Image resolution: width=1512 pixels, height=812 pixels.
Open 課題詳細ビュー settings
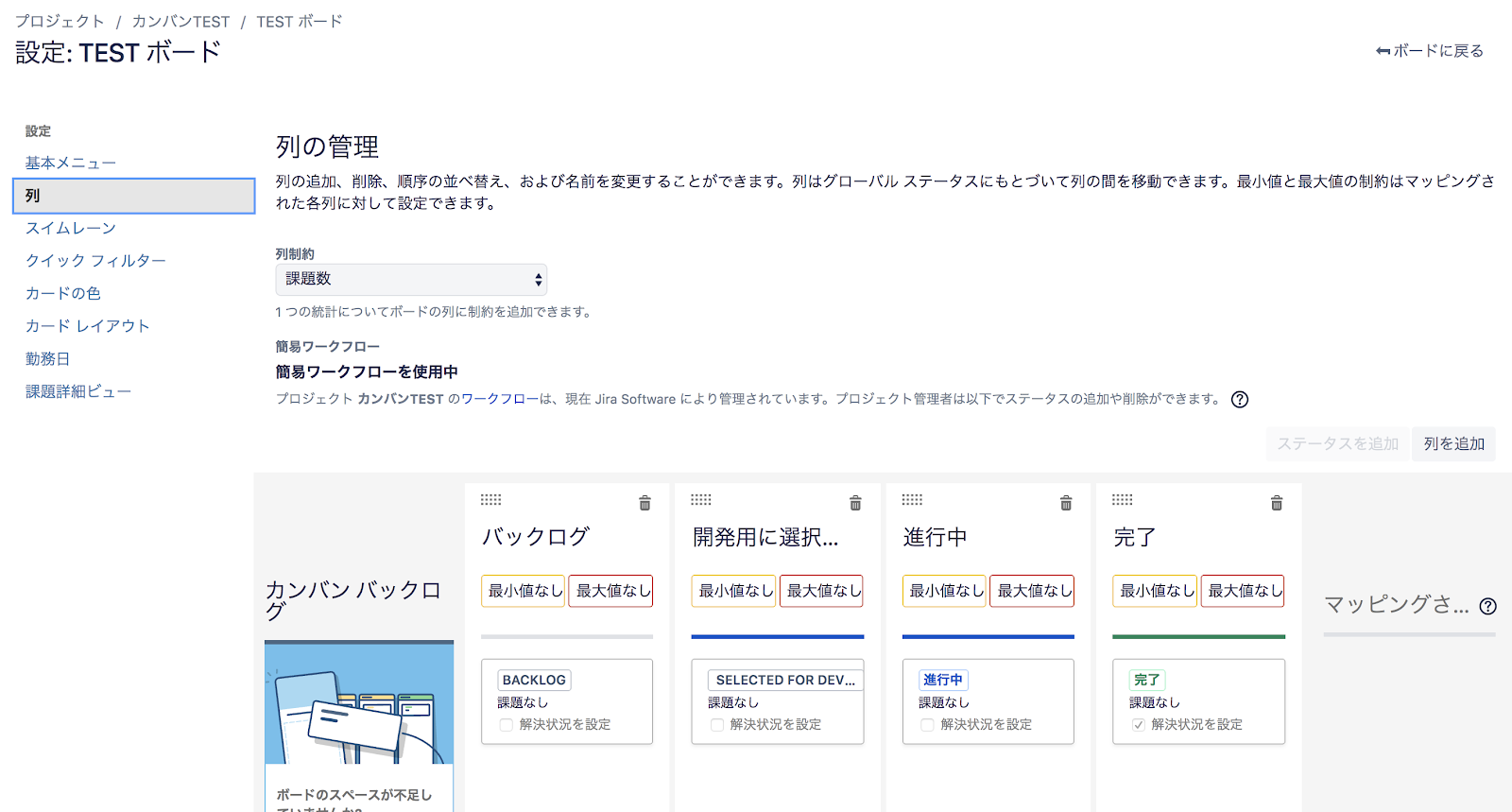tap(78, 391)
